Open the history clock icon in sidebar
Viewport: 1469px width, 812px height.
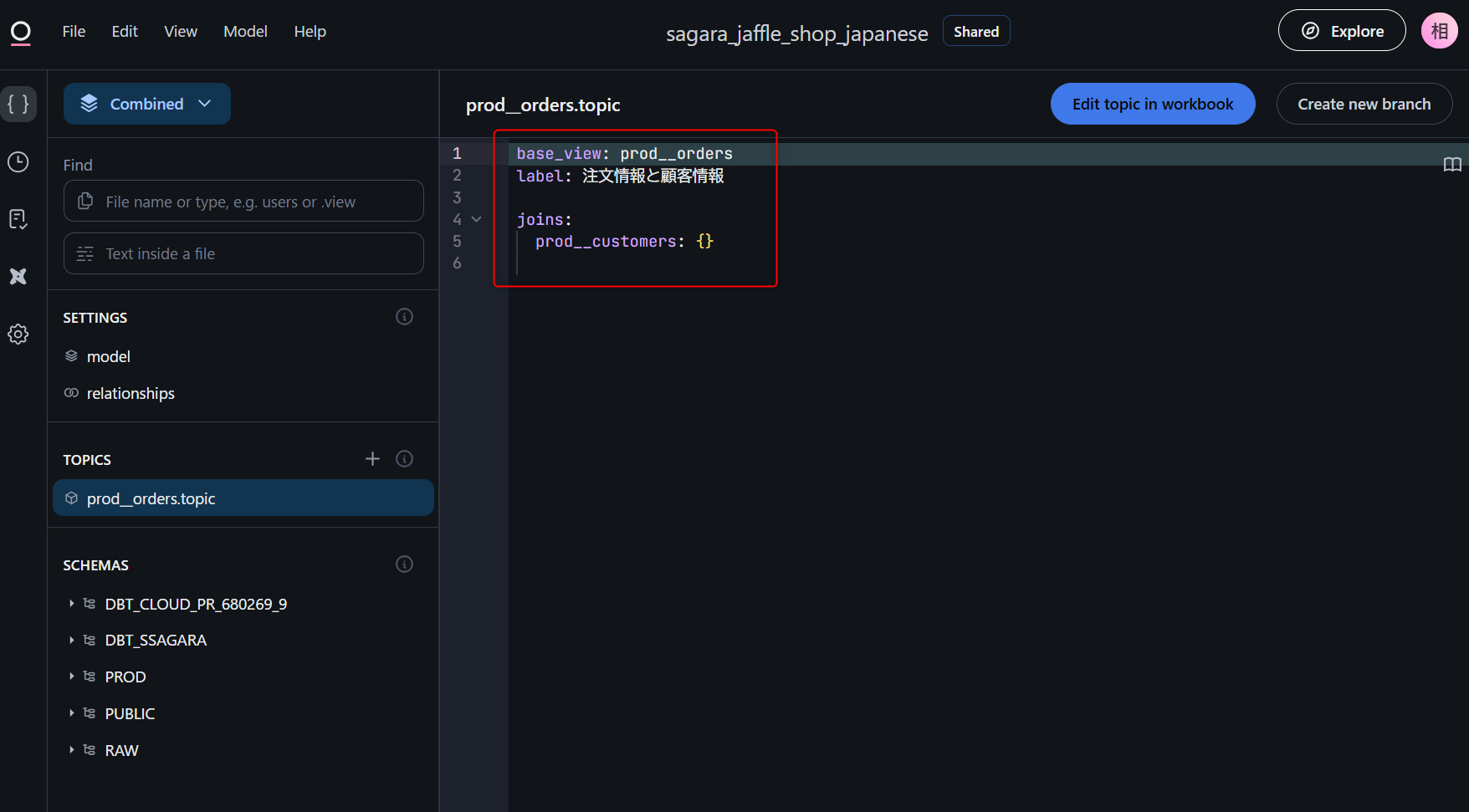18,162
